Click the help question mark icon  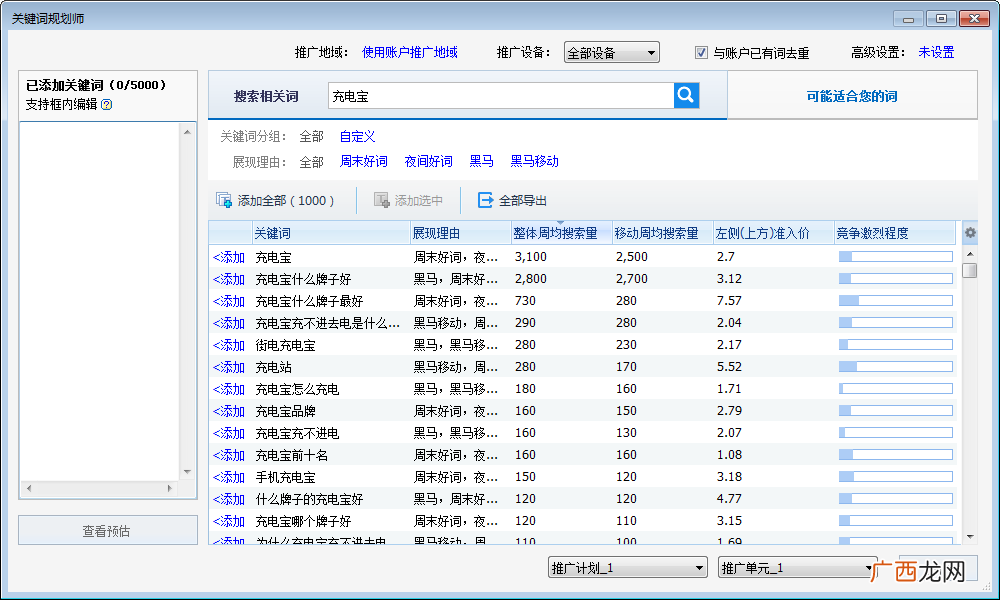(x=107, y=105)
